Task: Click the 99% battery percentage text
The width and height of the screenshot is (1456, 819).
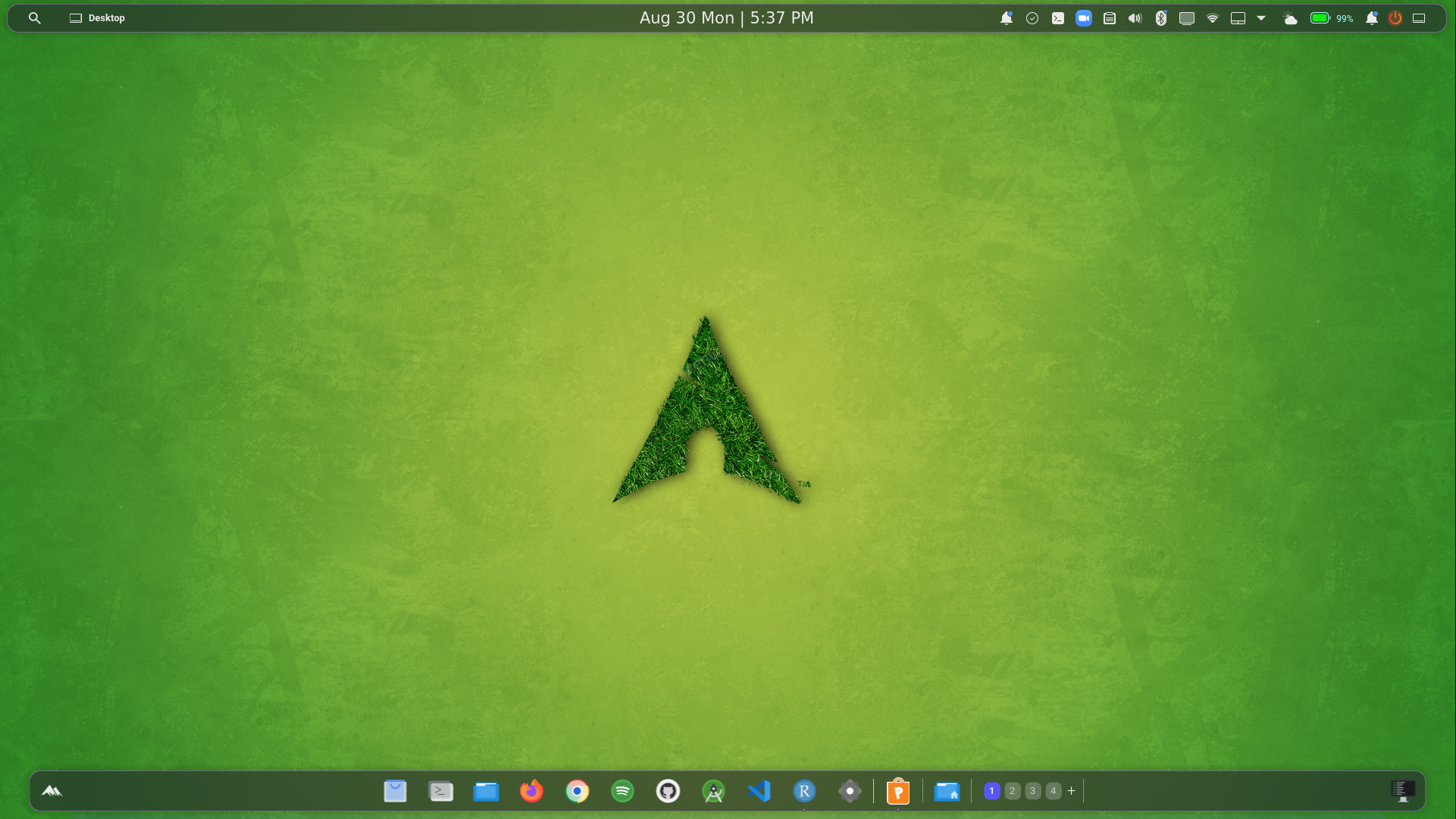Action: (1345, 18)
